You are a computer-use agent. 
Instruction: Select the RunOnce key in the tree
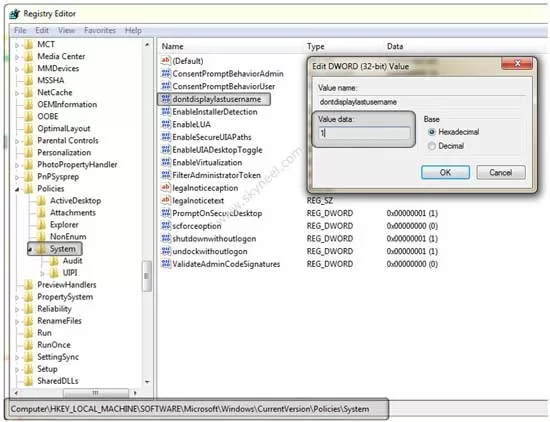54,345
